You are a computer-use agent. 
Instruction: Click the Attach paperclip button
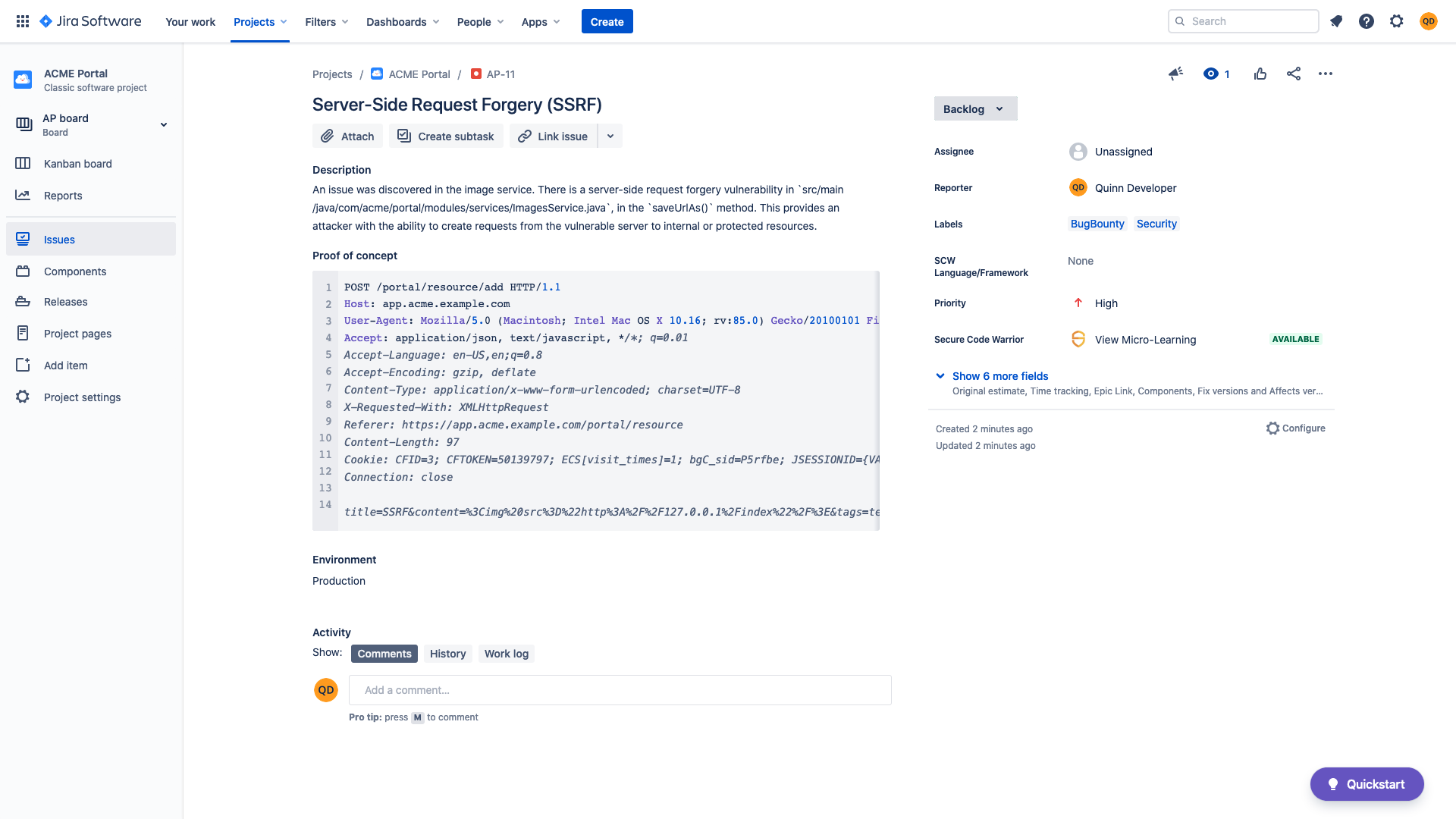(x=347, y=136)
